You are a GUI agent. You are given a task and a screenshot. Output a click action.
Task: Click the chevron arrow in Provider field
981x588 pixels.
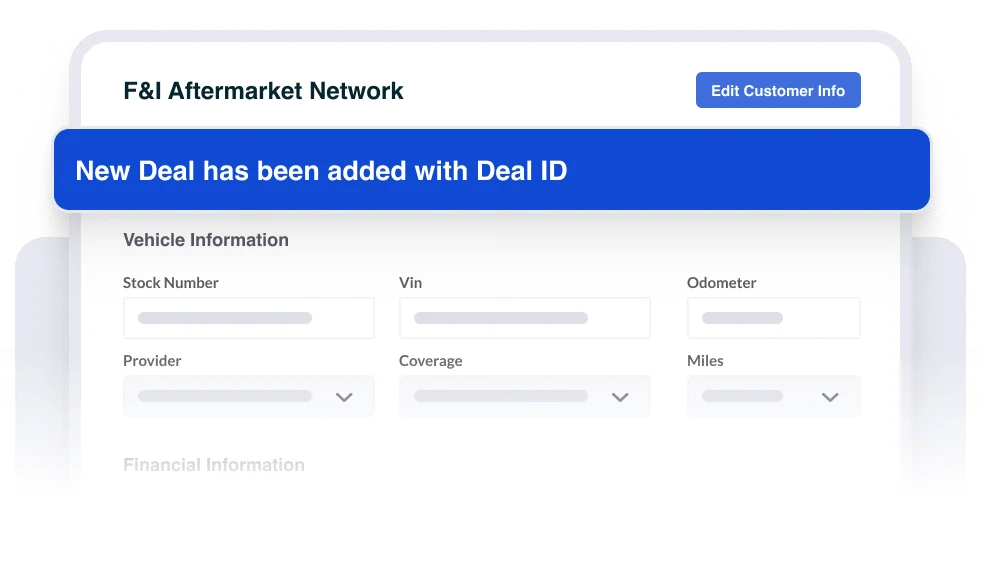pos(344,397)
